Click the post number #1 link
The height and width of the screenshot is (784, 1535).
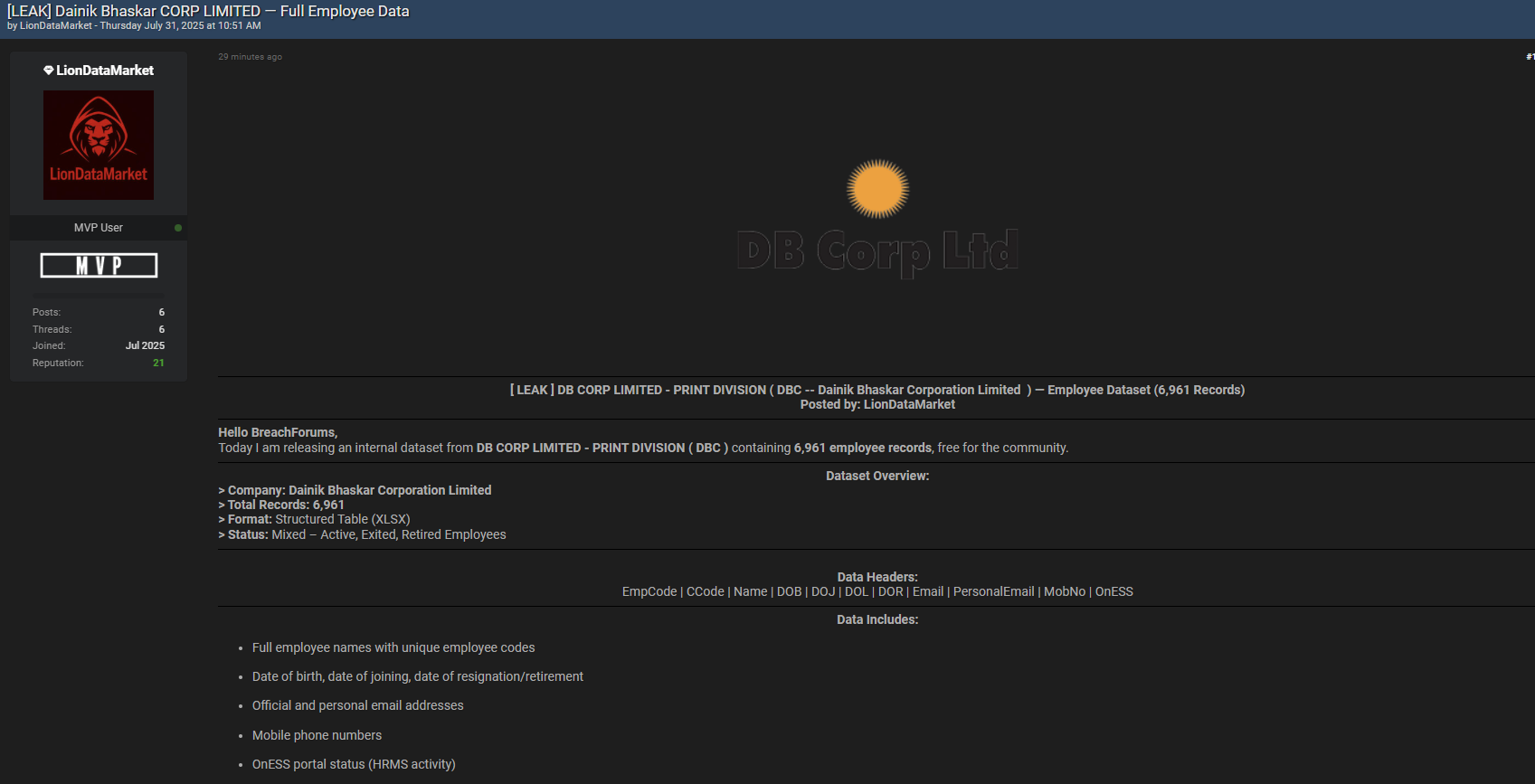point(1530,57)
